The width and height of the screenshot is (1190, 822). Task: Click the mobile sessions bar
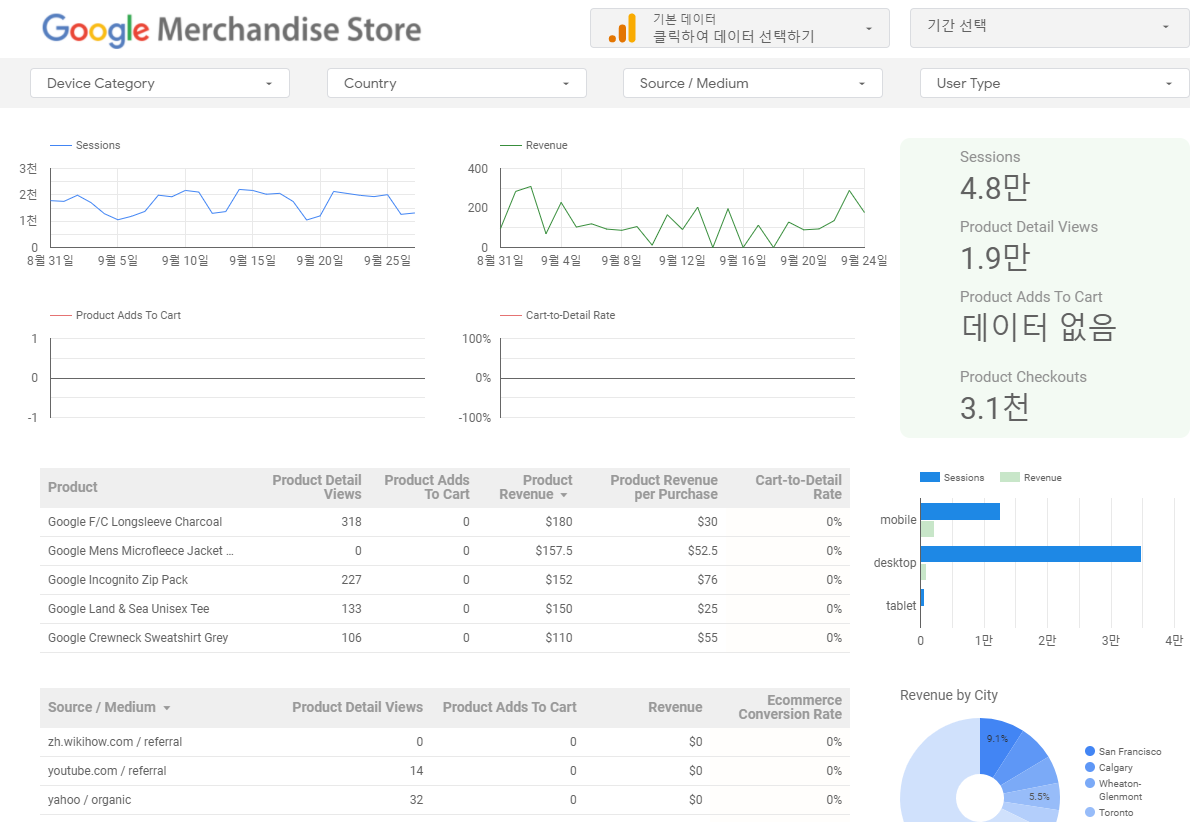tap(960, 512)
